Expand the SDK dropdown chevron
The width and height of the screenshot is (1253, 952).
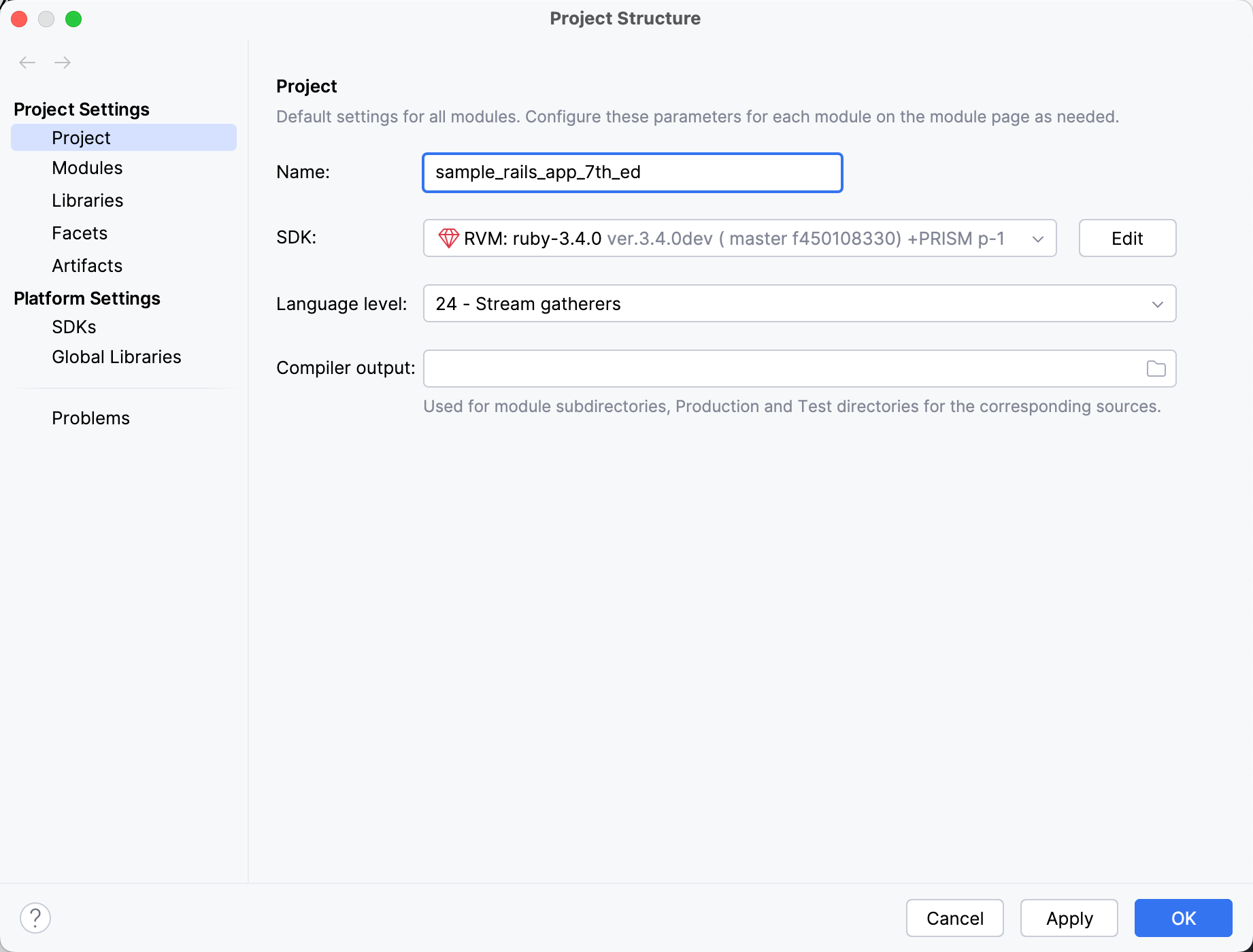pyautogui.click(x=1037, y=239)
